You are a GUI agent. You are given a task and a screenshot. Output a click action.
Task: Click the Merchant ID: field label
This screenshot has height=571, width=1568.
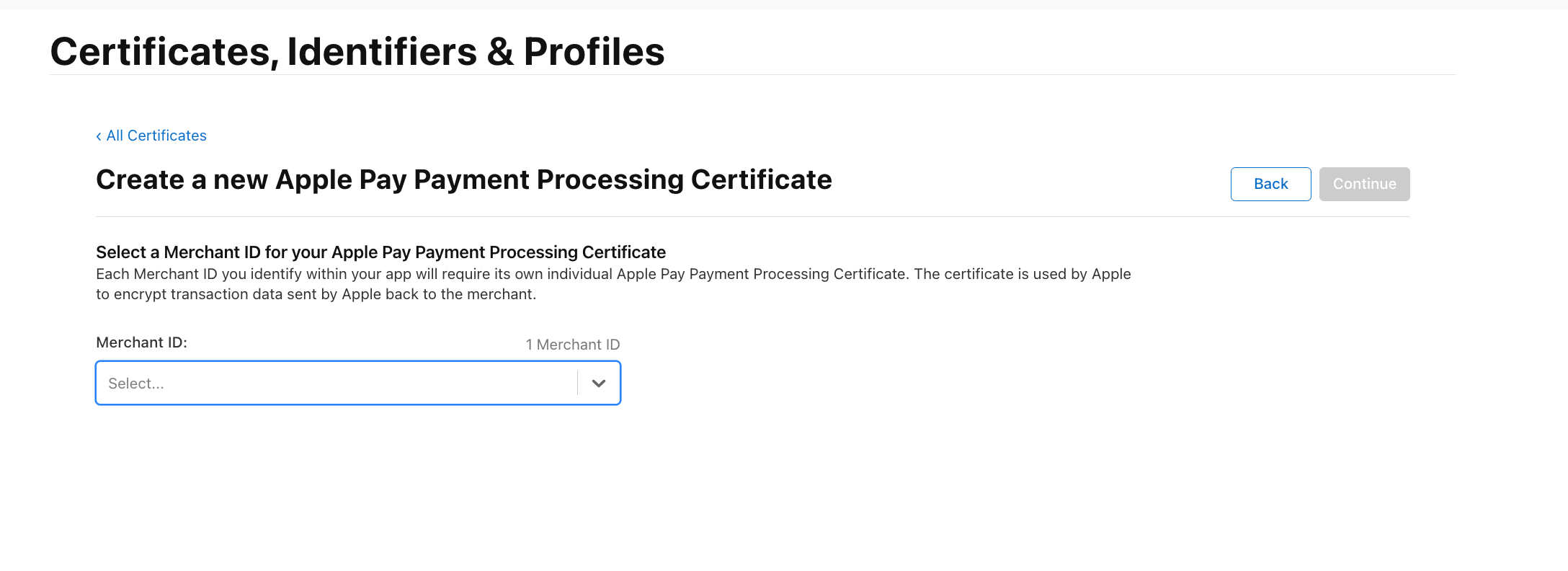tap(141, 342)
